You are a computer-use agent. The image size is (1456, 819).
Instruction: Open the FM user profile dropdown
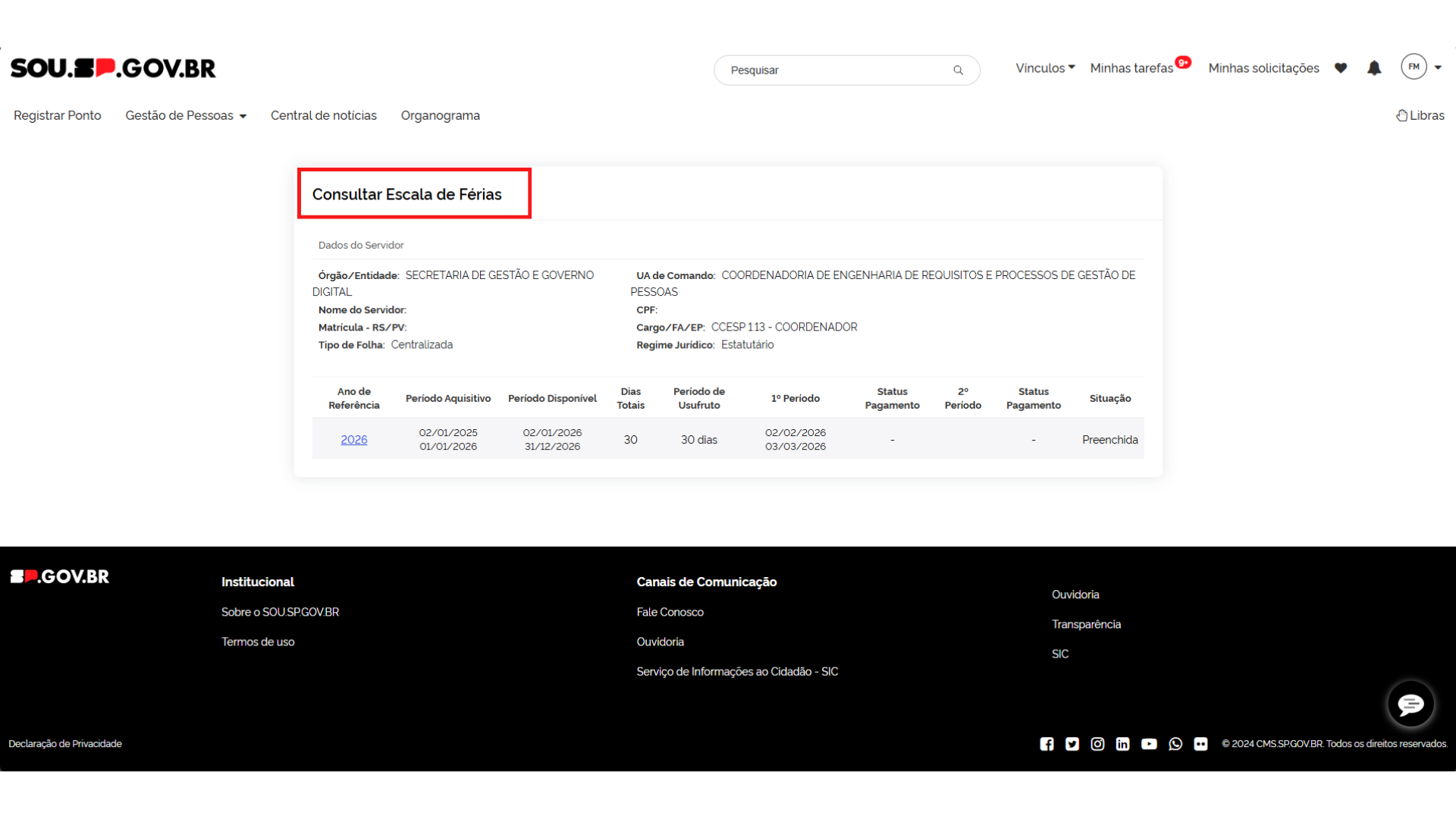(x=1422, y=67)
